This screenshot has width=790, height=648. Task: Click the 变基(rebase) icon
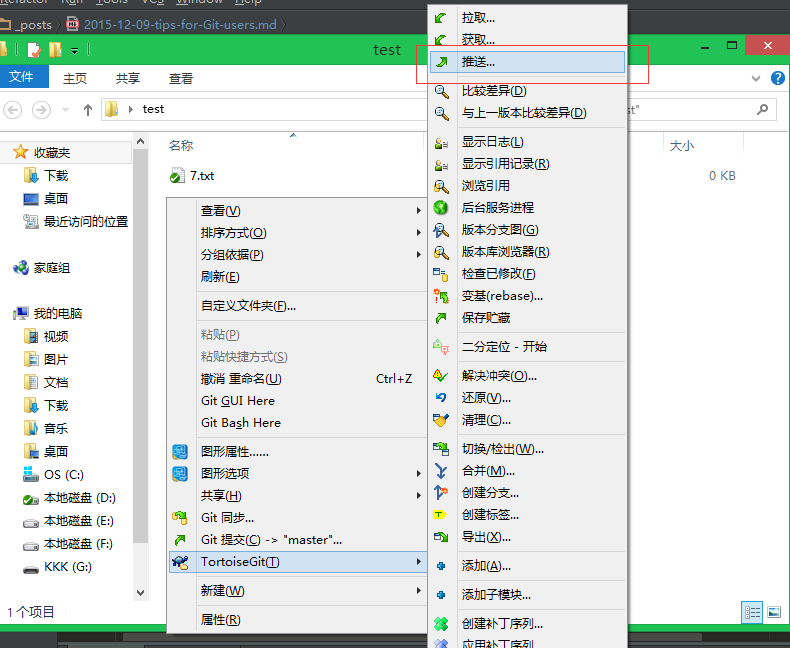point(441,296)
